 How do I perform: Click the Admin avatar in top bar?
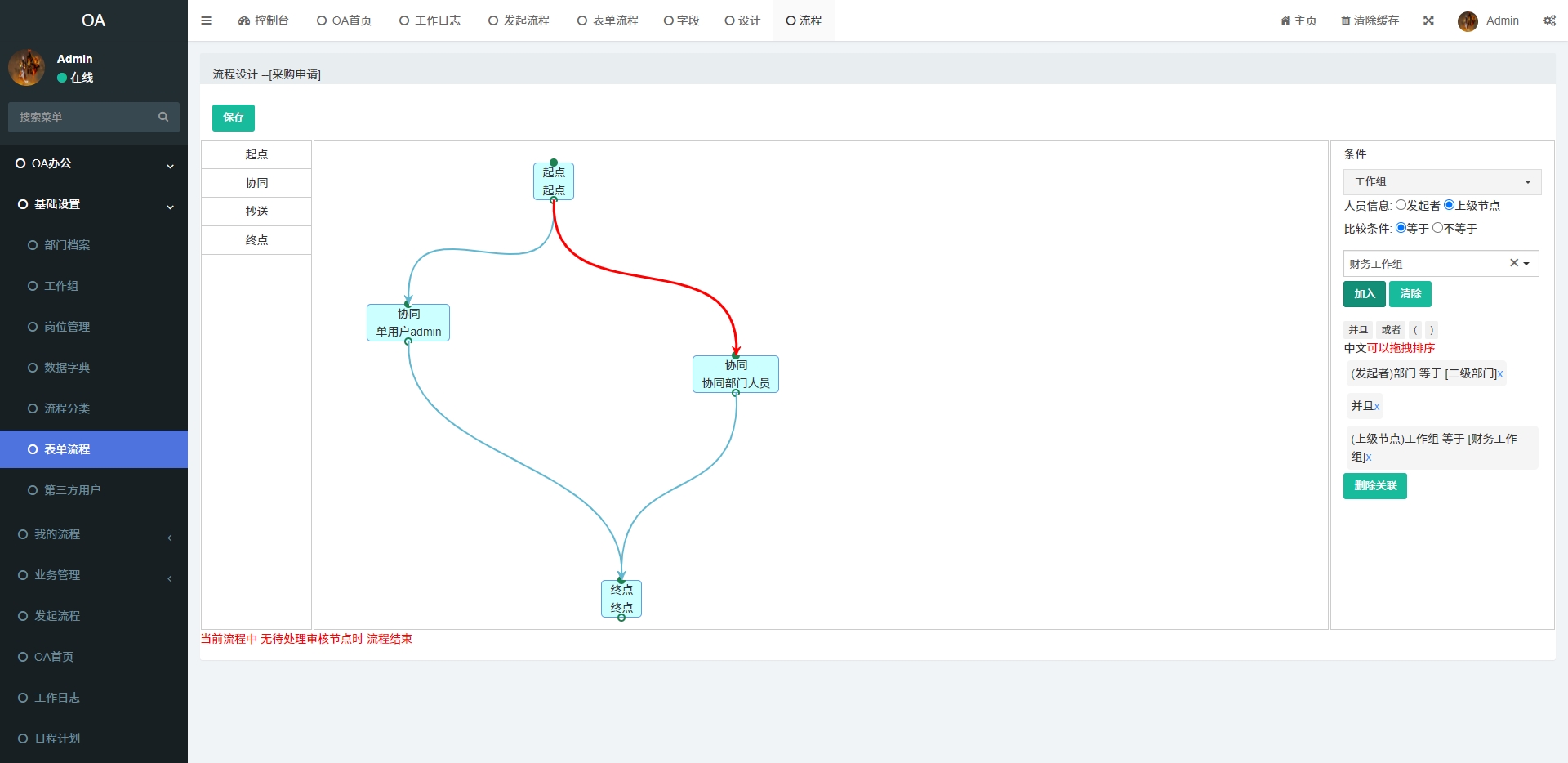1468,21
